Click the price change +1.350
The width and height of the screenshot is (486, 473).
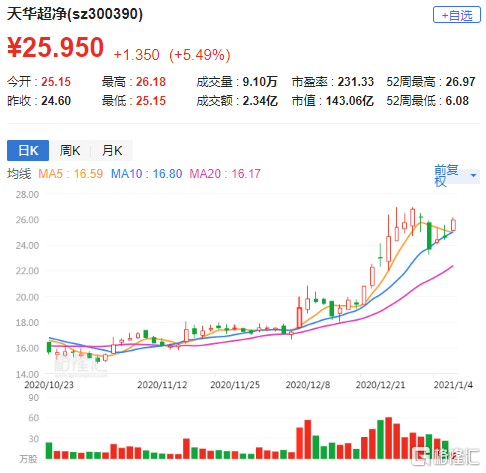[137, 55]
